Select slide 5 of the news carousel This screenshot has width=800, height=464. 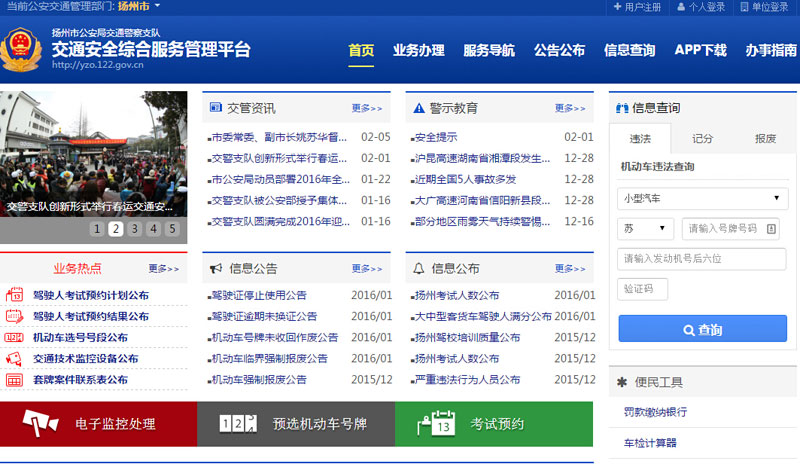point(172,229)
